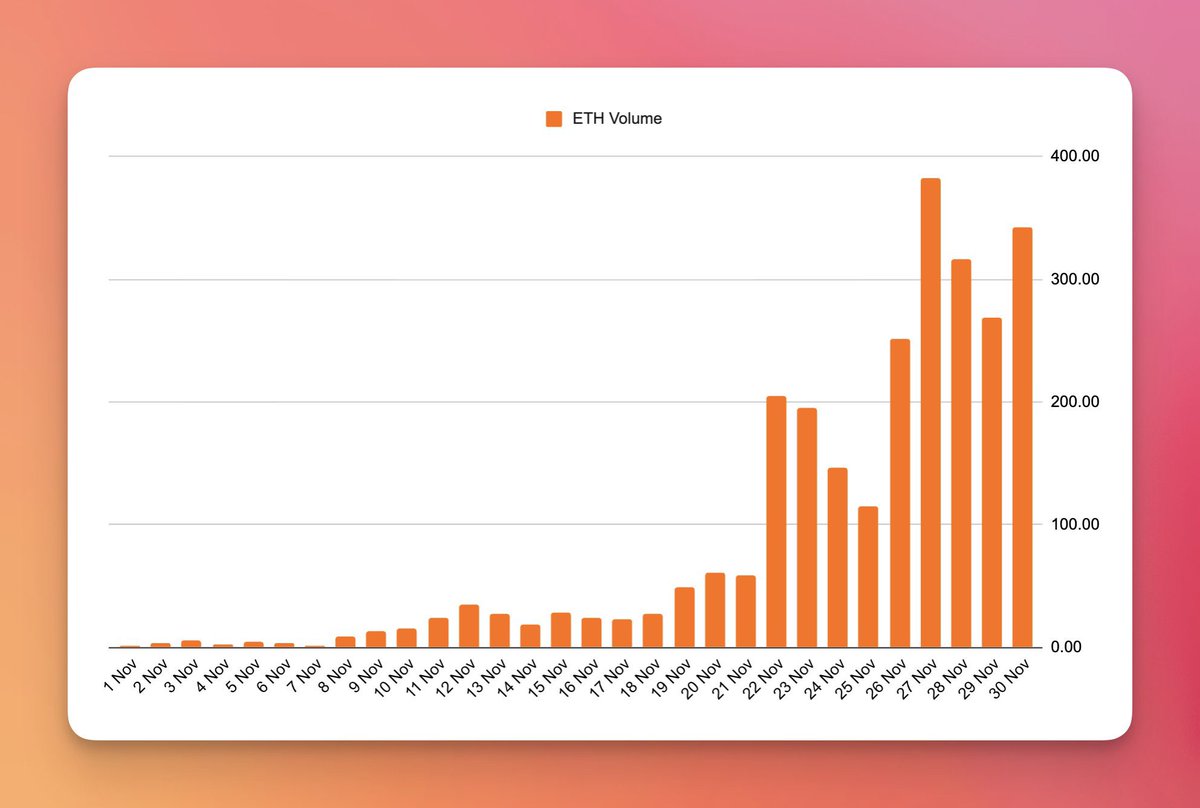Click the 5 Nov axis label

243,674
